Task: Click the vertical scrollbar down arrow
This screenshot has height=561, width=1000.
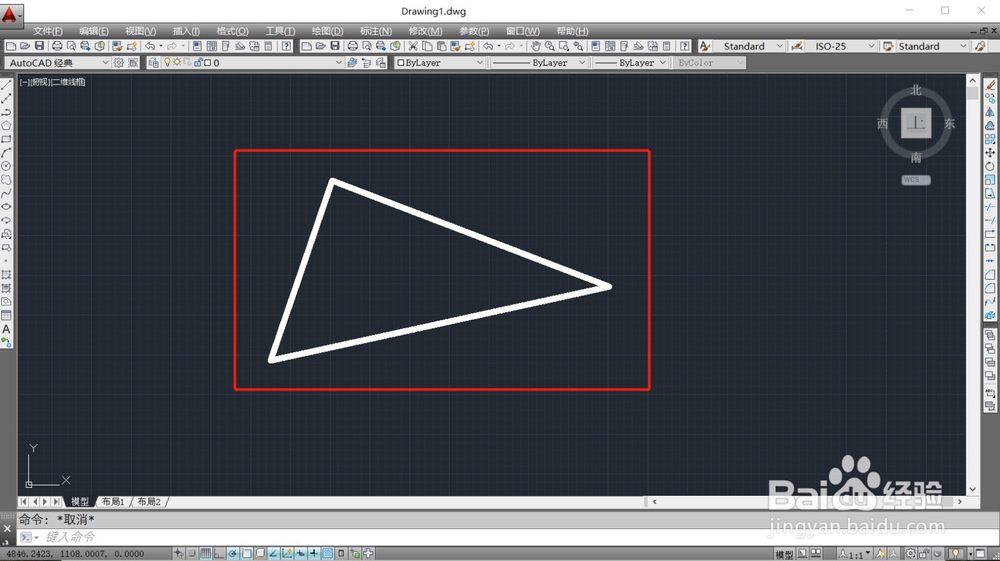Action: [x=973, y=490]
